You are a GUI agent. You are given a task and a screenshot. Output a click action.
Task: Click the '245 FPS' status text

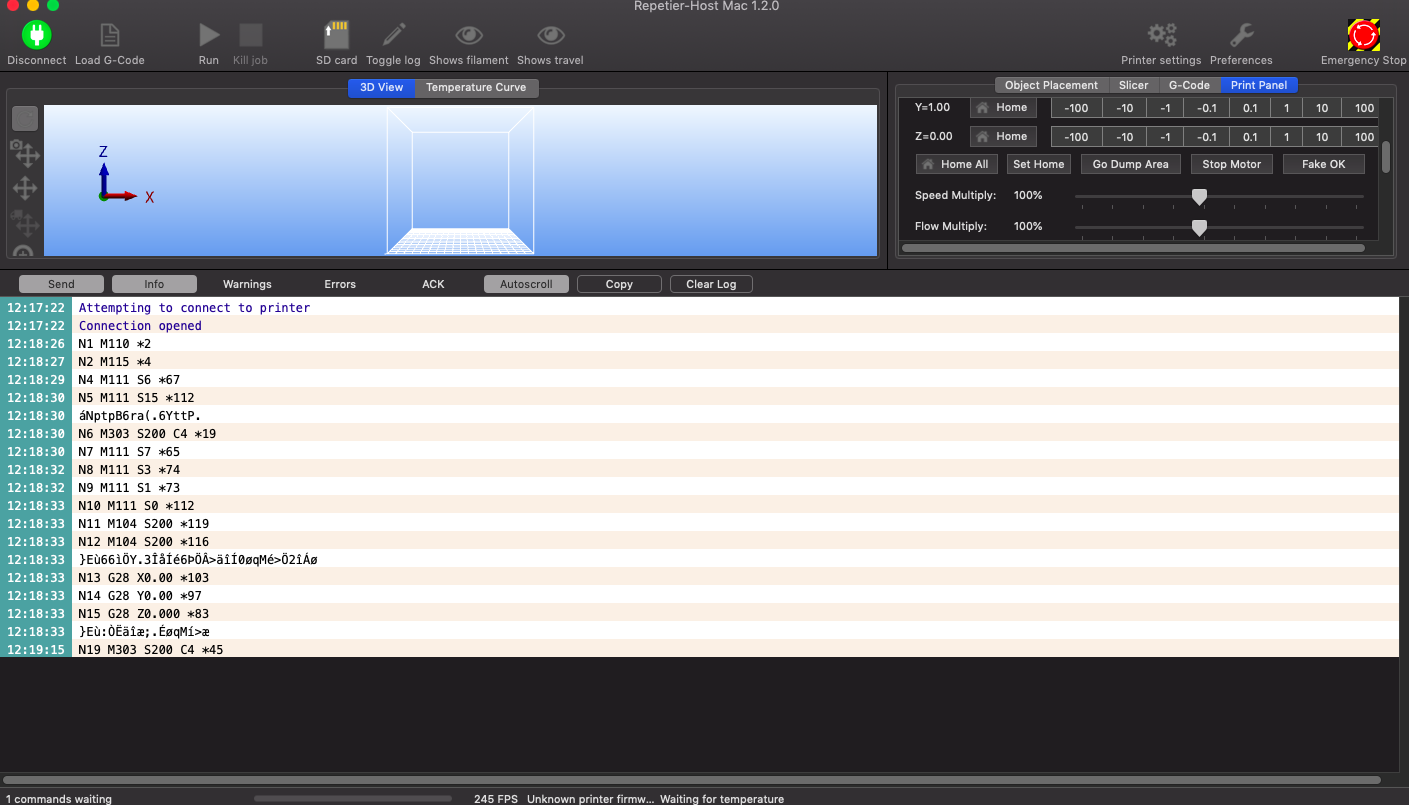496,799
